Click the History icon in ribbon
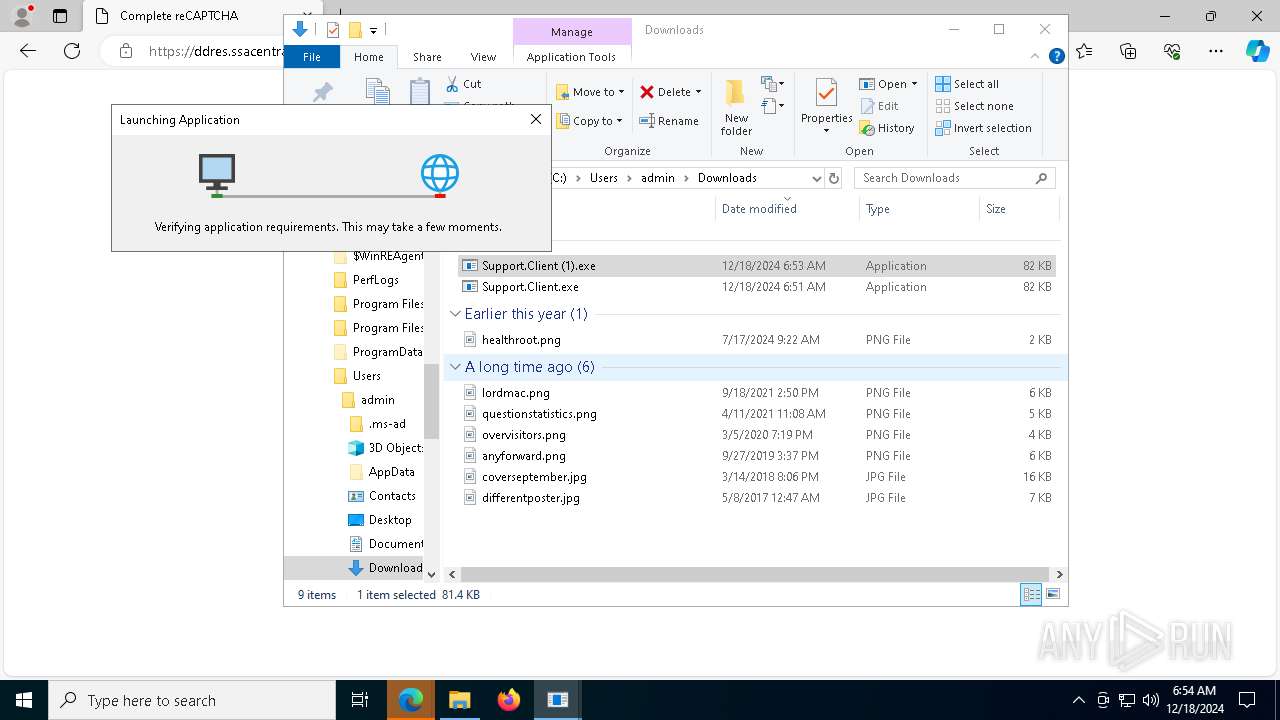Screen dimensions: 1280x720 [868, 128]
